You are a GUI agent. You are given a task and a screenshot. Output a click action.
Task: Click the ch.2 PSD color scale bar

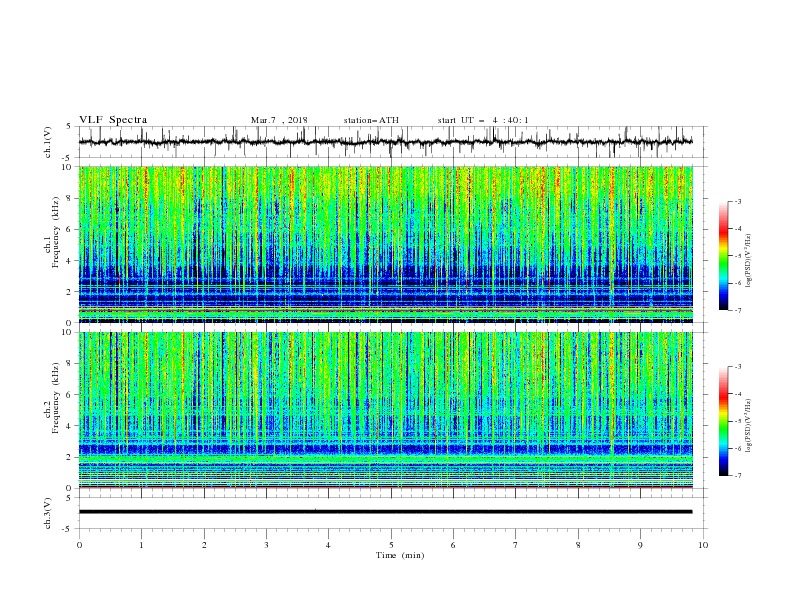tap(723, 421)
